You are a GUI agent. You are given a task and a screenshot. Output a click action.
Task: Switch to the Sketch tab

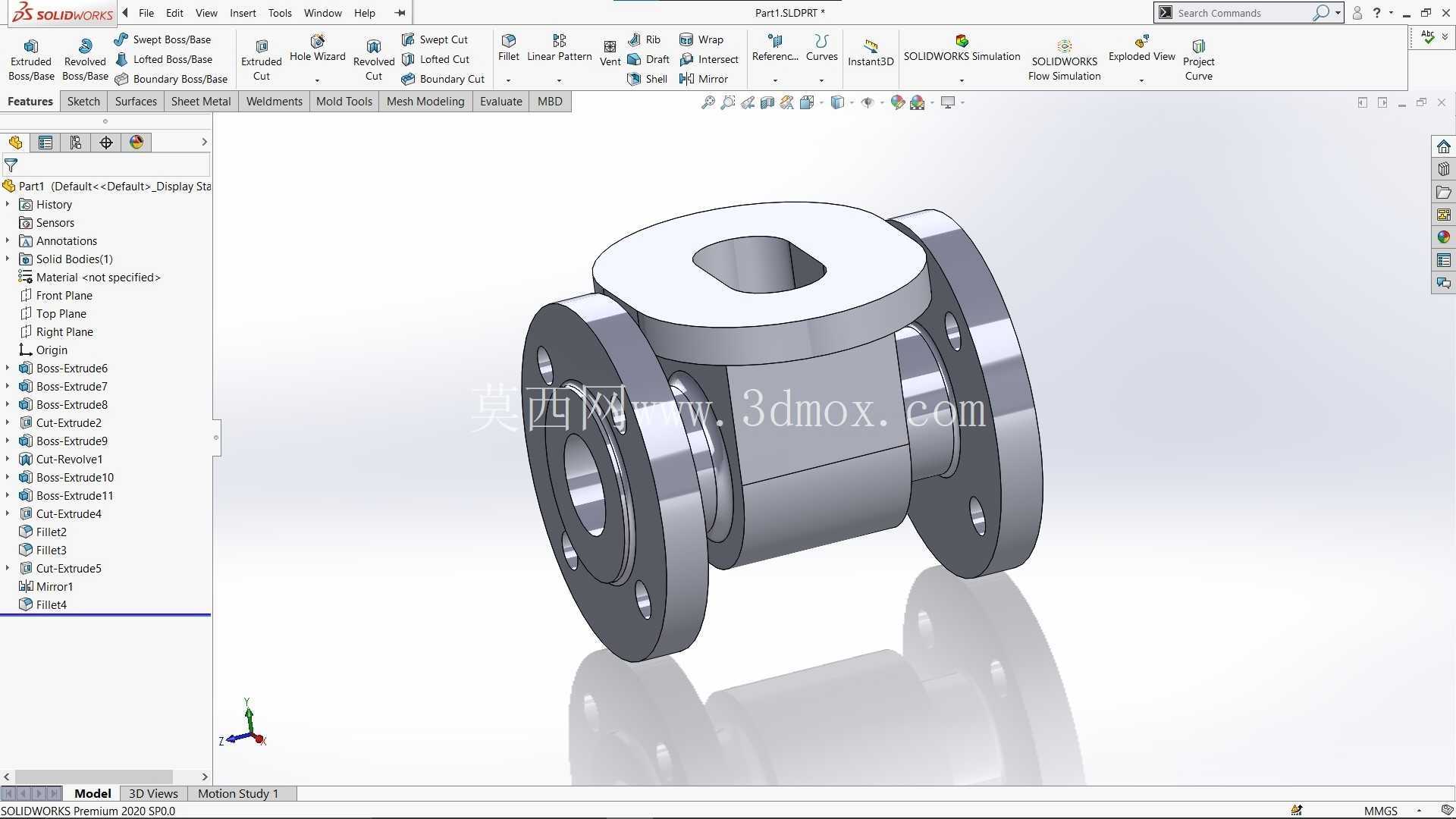point(83,102)
